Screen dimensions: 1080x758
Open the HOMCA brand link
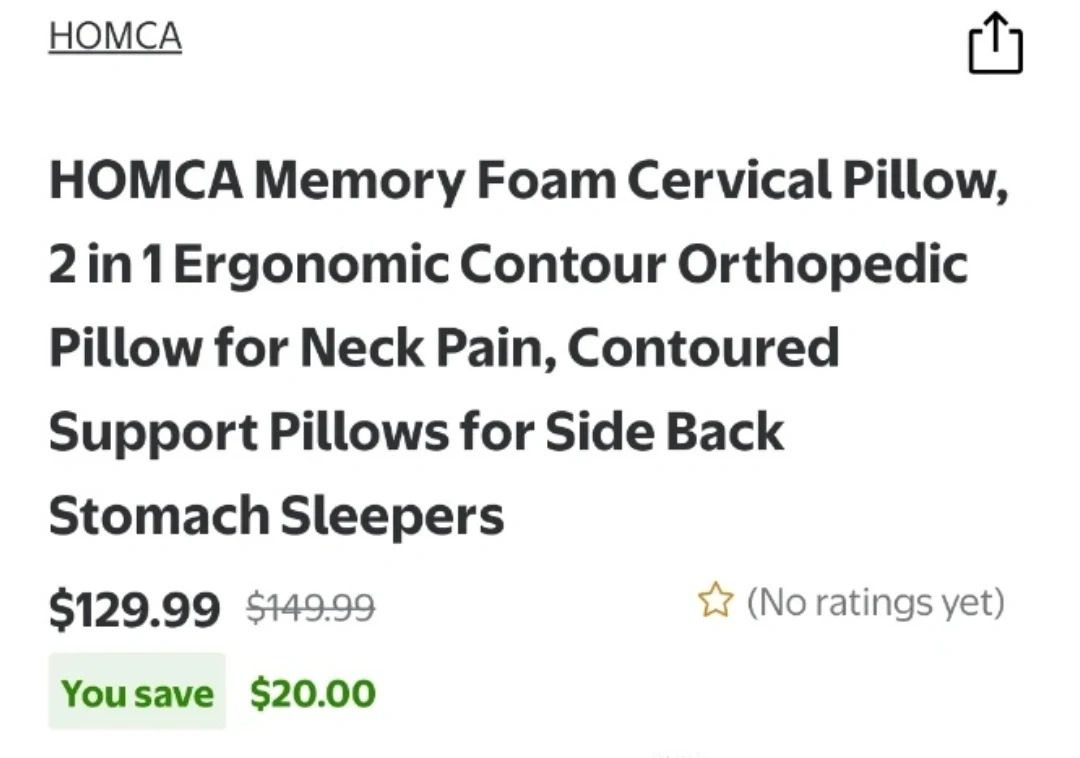coord(115,36)
